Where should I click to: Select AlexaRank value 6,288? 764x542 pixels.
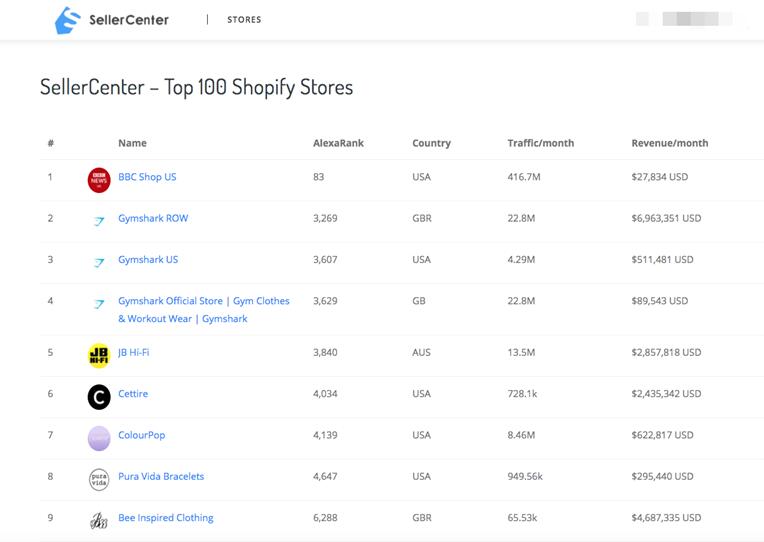[x=325, y=518]
